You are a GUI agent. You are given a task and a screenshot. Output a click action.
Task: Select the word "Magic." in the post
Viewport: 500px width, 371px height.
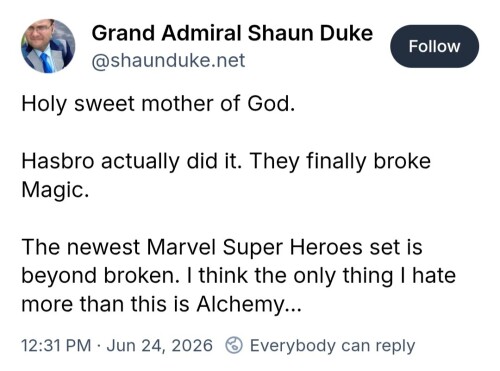pos(55,191)
